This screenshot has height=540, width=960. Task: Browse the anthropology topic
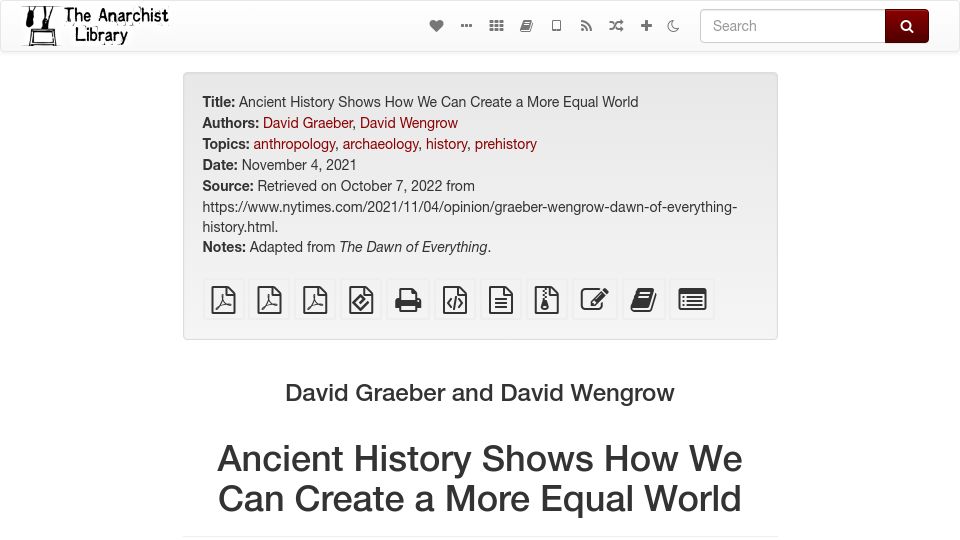[x=294, y=144]
